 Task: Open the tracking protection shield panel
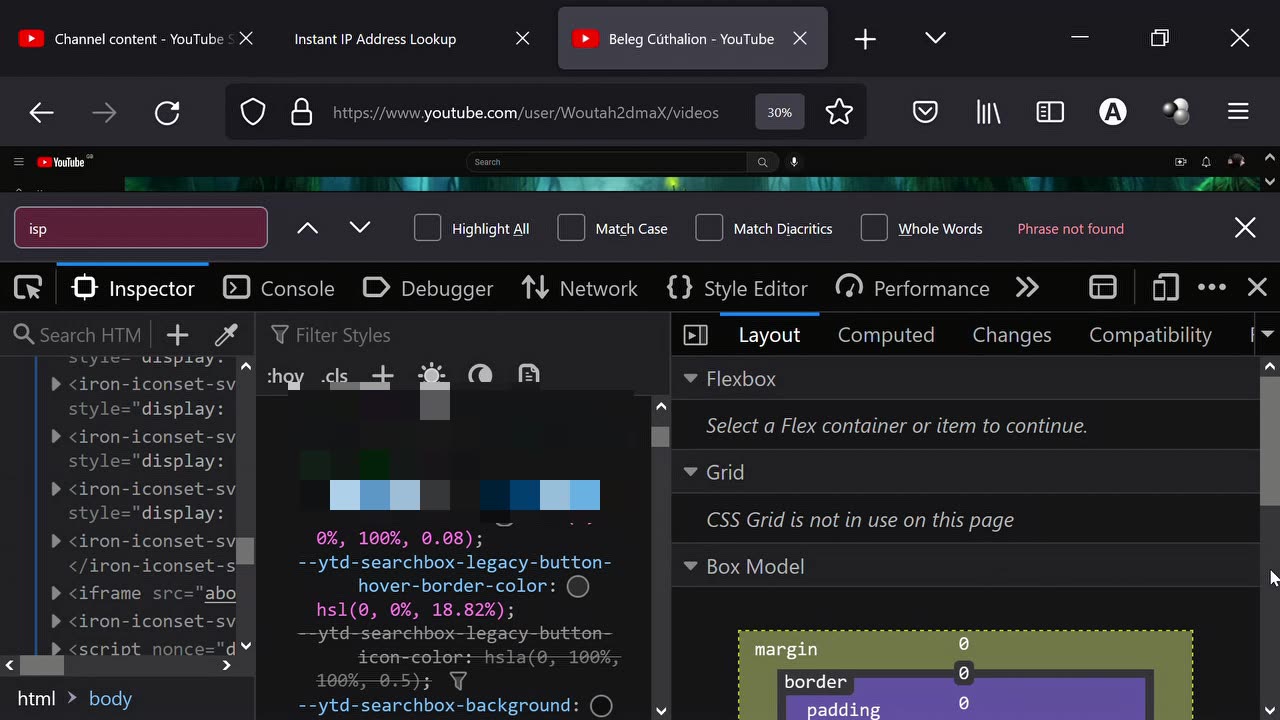pos(253,112)
